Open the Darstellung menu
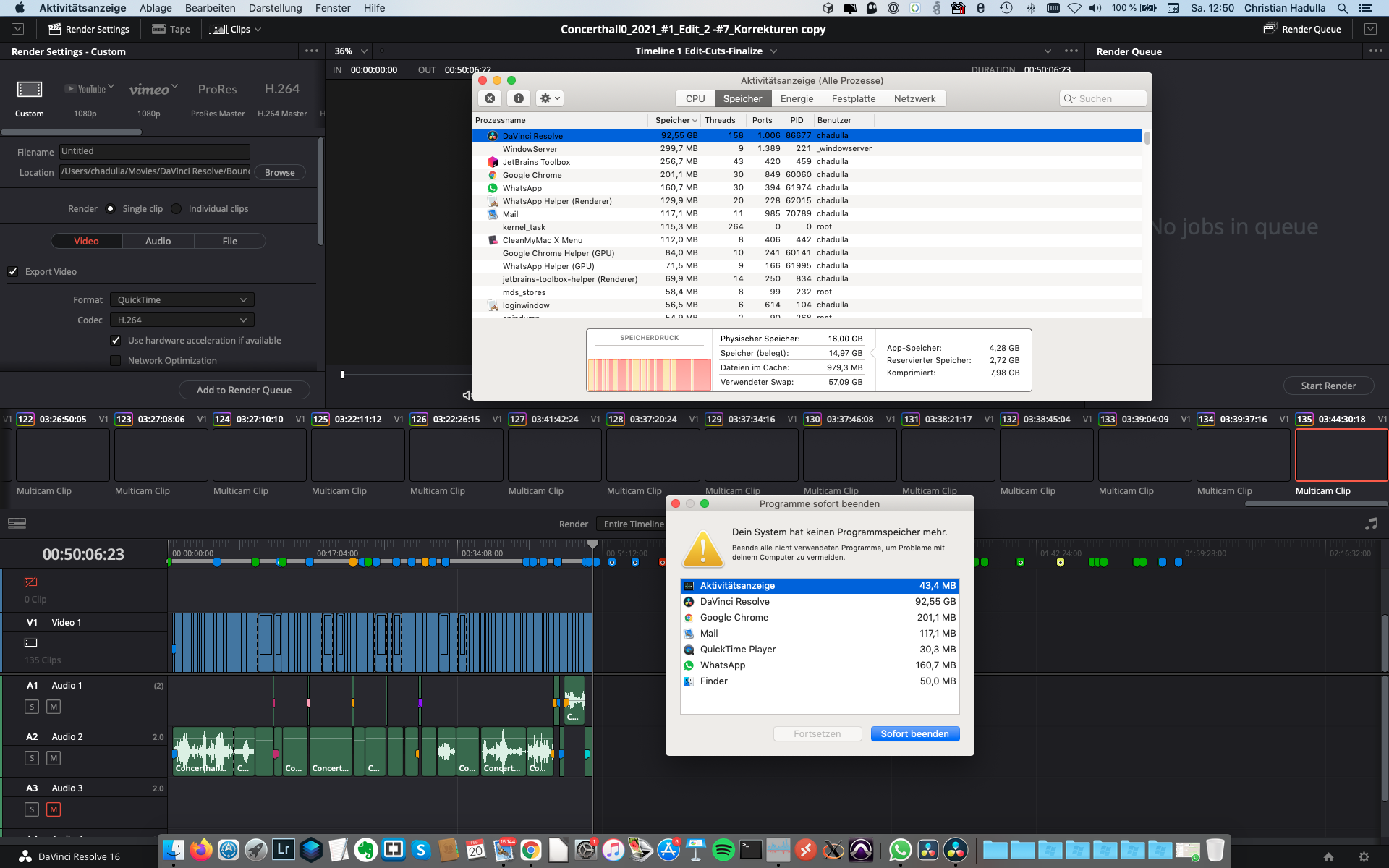Image resolution: width=1389 pixels, height=868 pixels. coord(275,8)
